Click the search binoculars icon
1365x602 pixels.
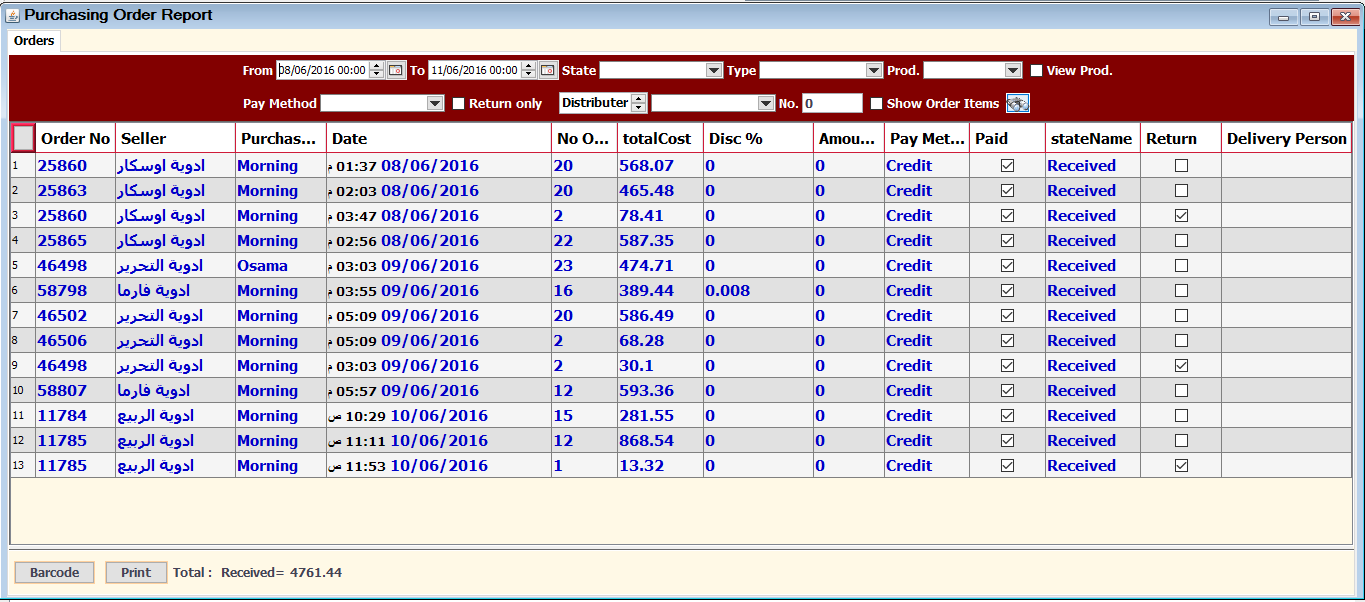(1018, 103)
